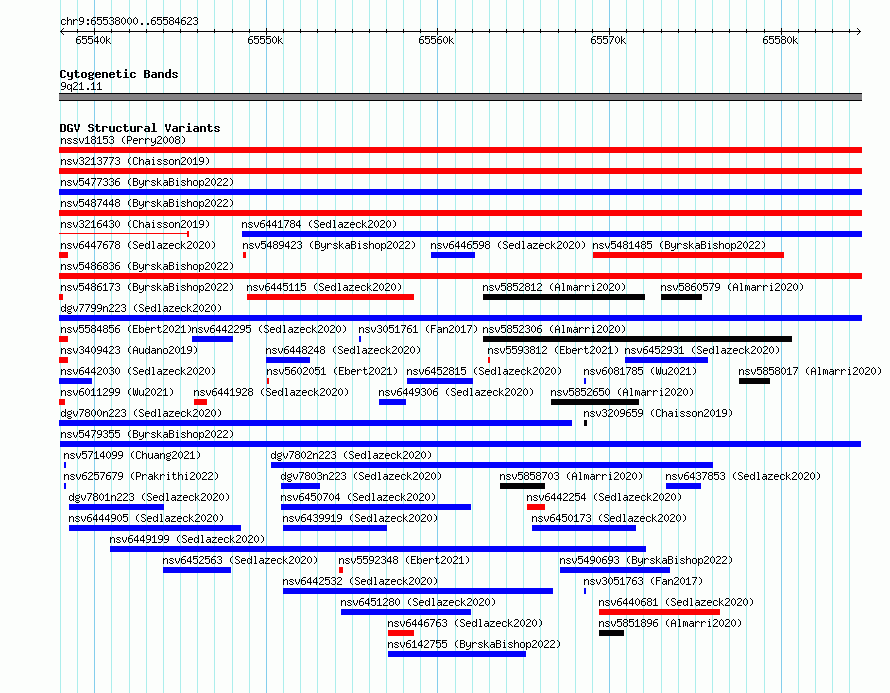The height and width of the screenshot is (693, 890).
Task: Click the black bar under nsv5852306
Action: coord(637,339)
